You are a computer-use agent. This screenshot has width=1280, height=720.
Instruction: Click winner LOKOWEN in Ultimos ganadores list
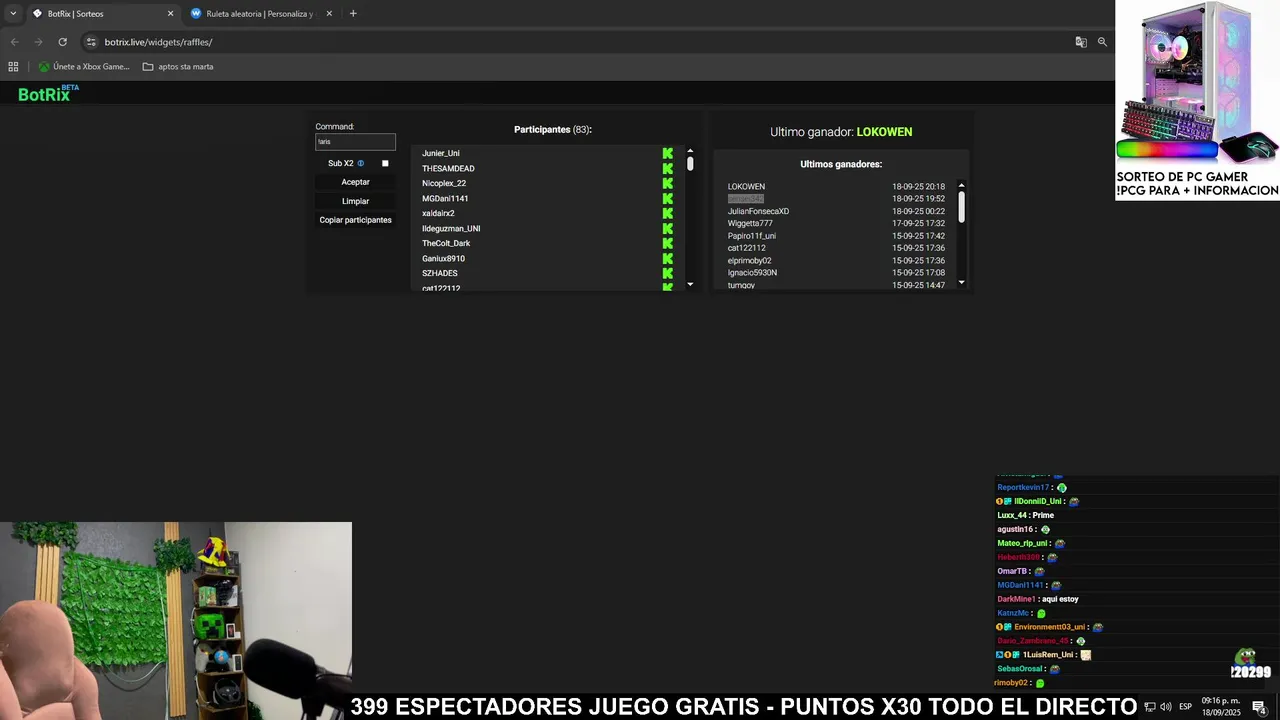746,187
